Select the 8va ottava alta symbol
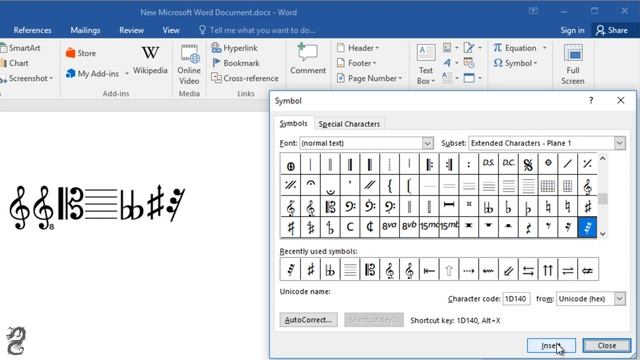This screenshot has height=360, width=640. (389, 227)
